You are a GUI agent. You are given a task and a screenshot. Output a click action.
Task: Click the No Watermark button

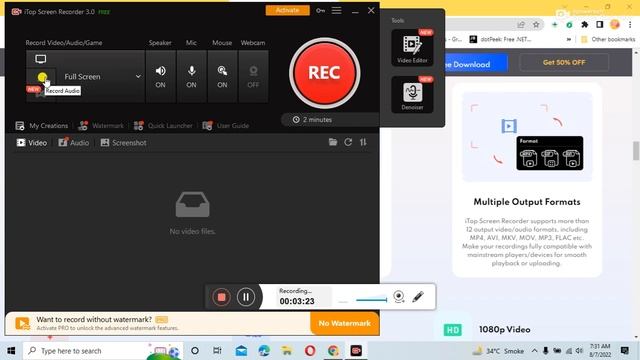pos(344,323)
